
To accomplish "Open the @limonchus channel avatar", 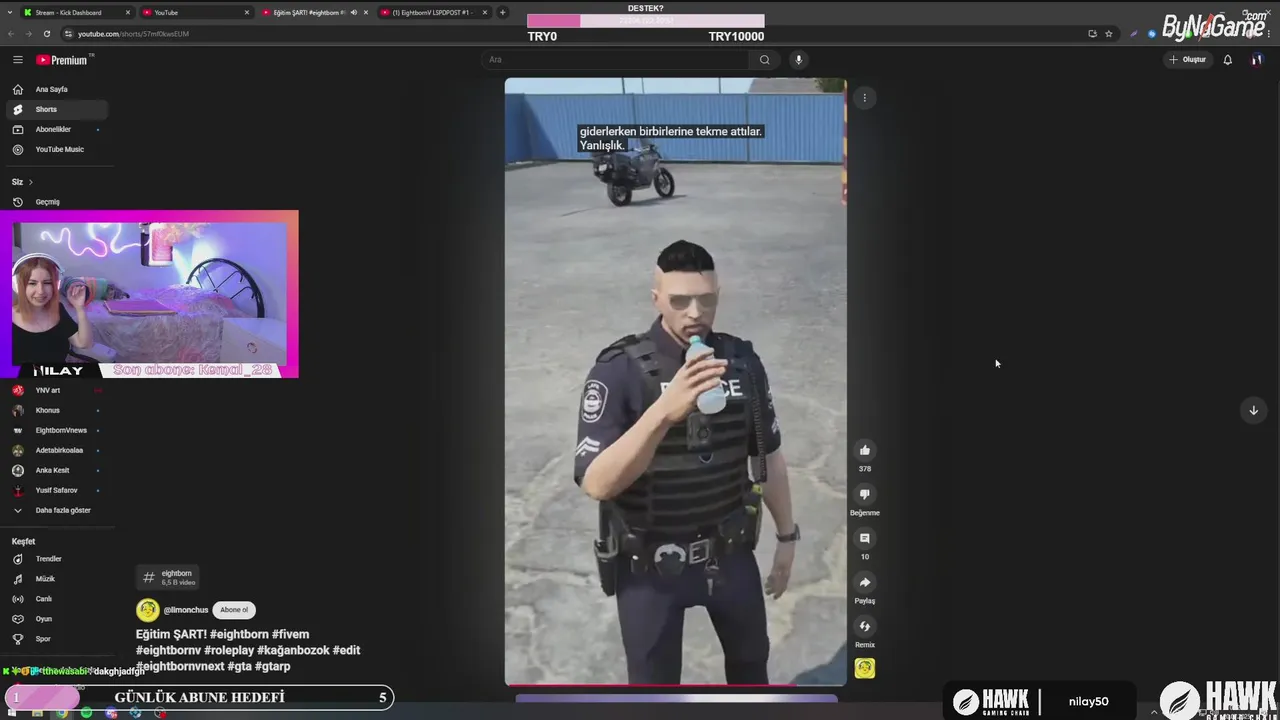I will (x=148, y=610).
